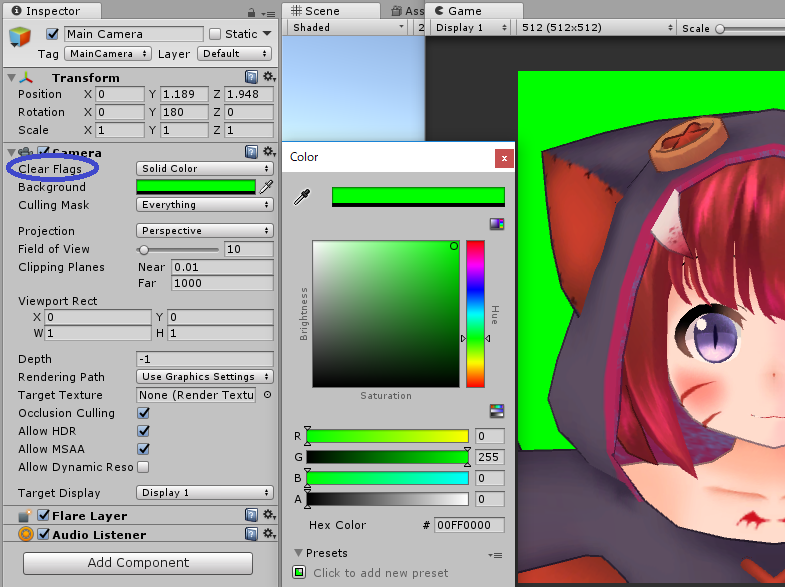This screenshot has width=785, height=587.
Task: Open the Transform component gear menu
Action: 269,77
